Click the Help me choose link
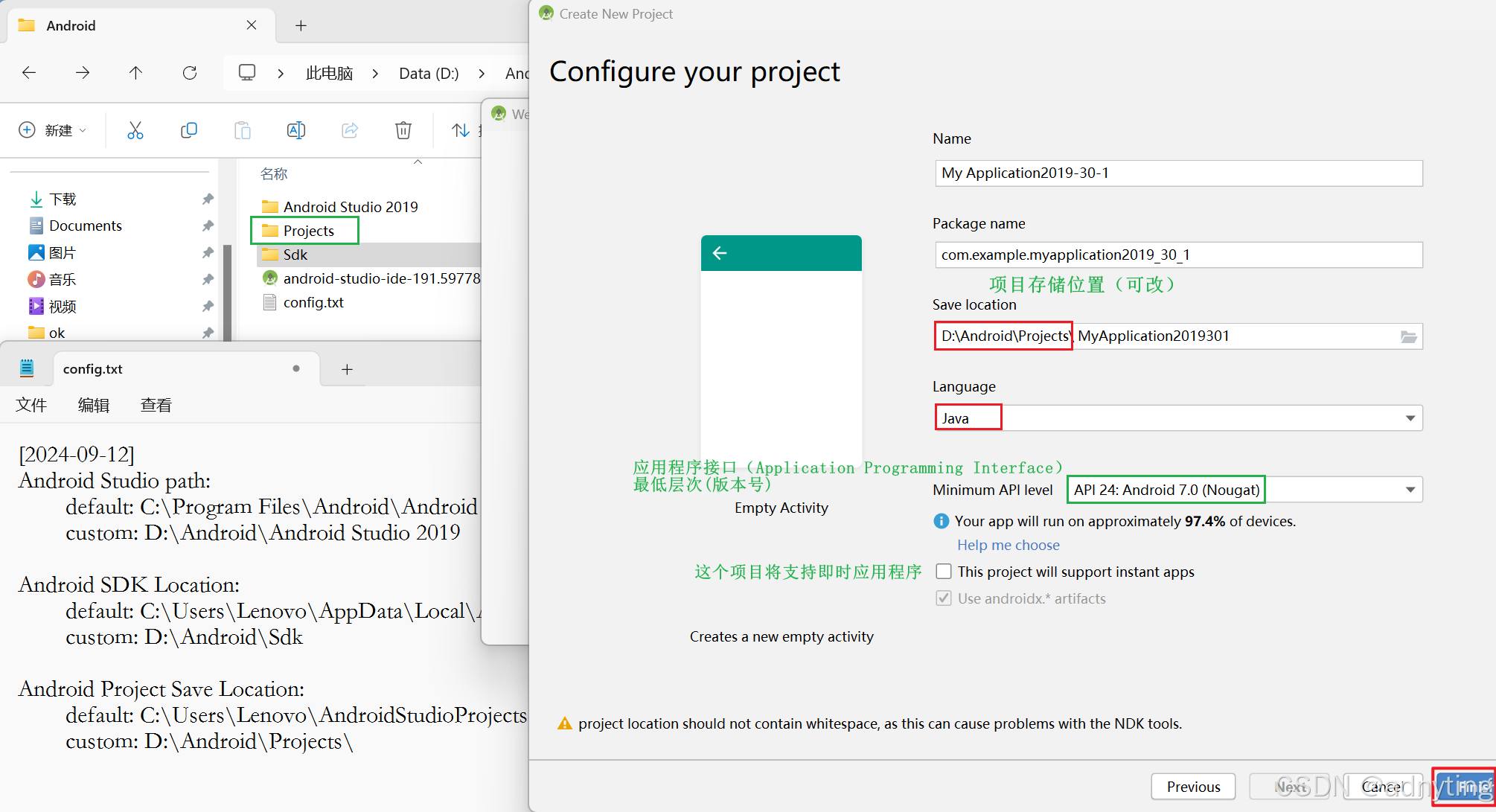 click(1008, 545)
